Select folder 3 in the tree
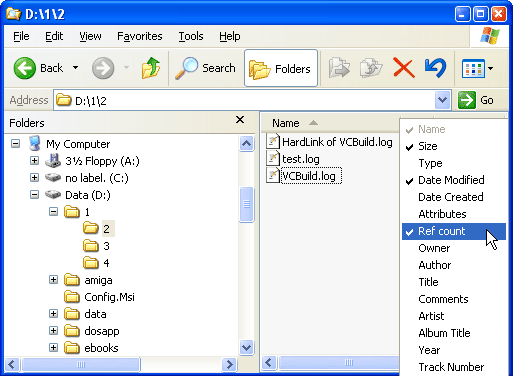The image size is (513, 376). coord(106,246)
